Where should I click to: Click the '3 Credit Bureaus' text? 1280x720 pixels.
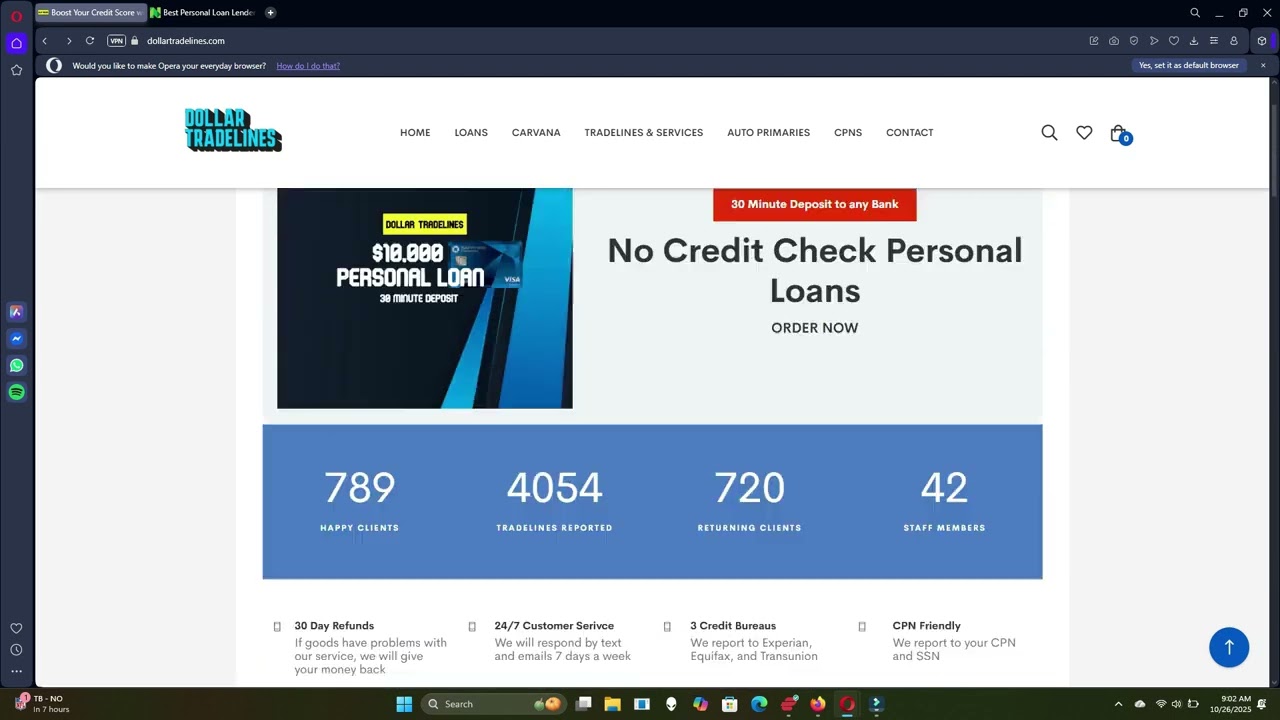733,626
